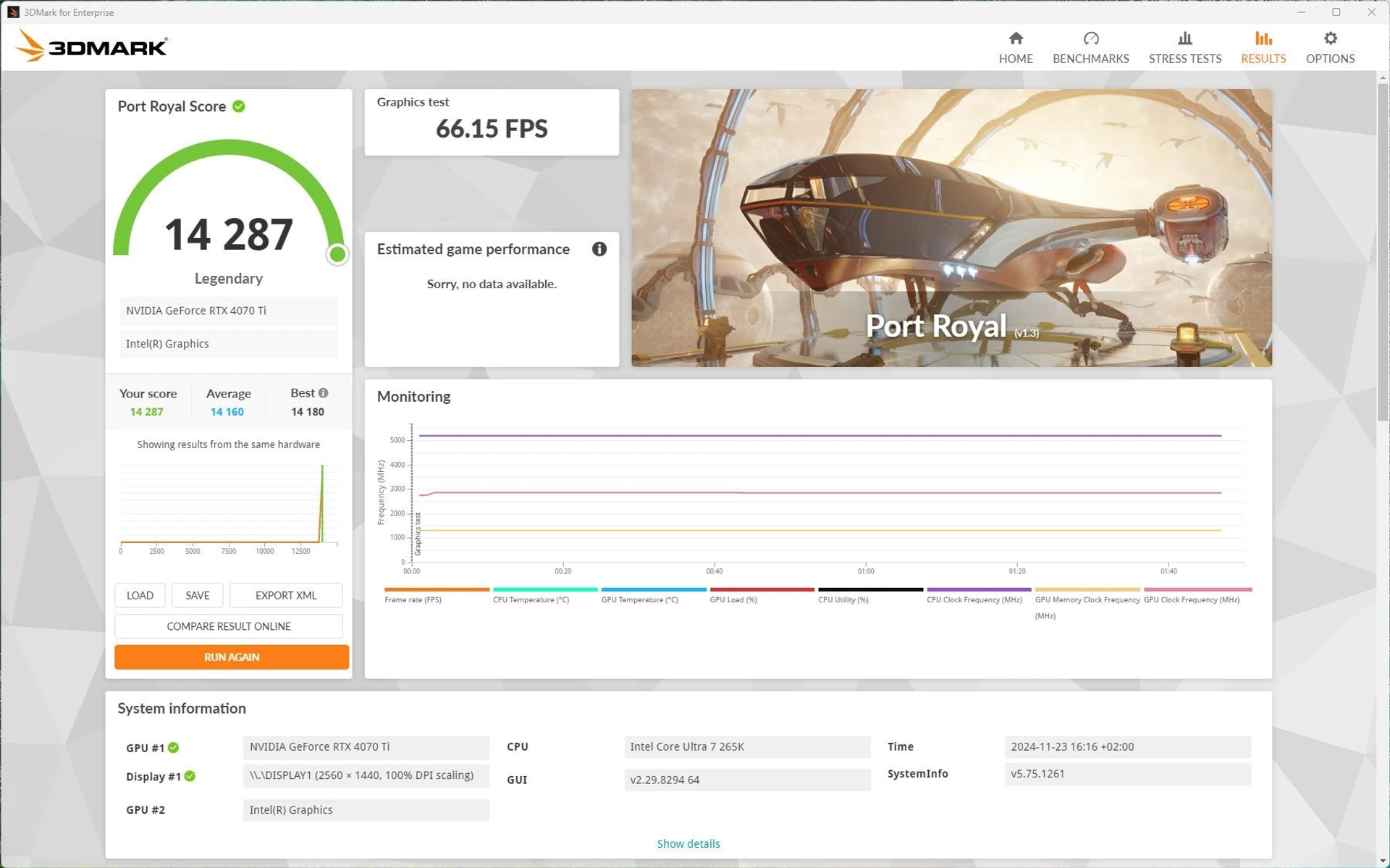Click the Benchmarks gauge icon
The image size is (1390, 868).
click(1091, 38)
